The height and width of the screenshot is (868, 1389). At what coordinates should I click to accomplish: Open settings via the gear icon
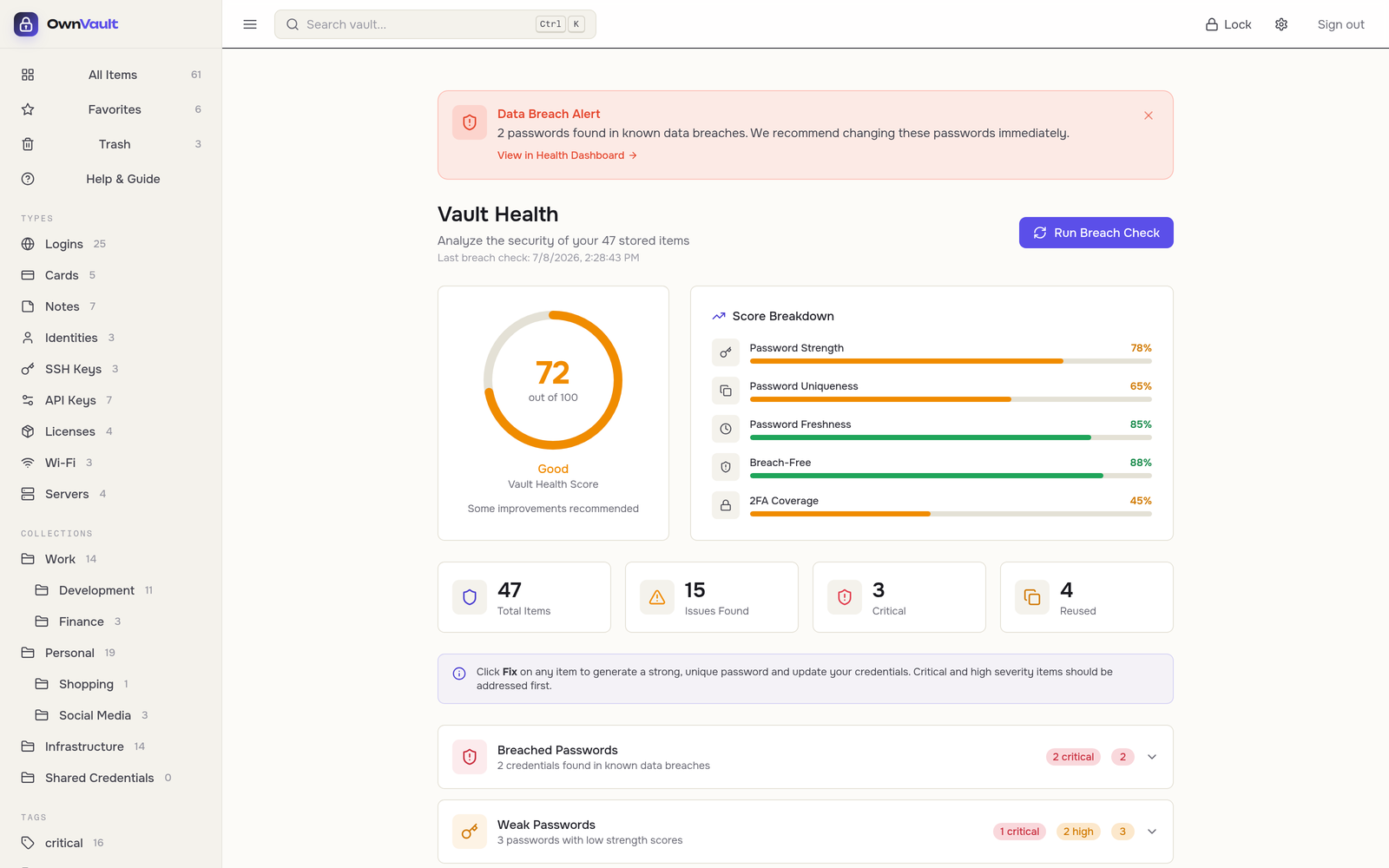(x=1281, y=24)
